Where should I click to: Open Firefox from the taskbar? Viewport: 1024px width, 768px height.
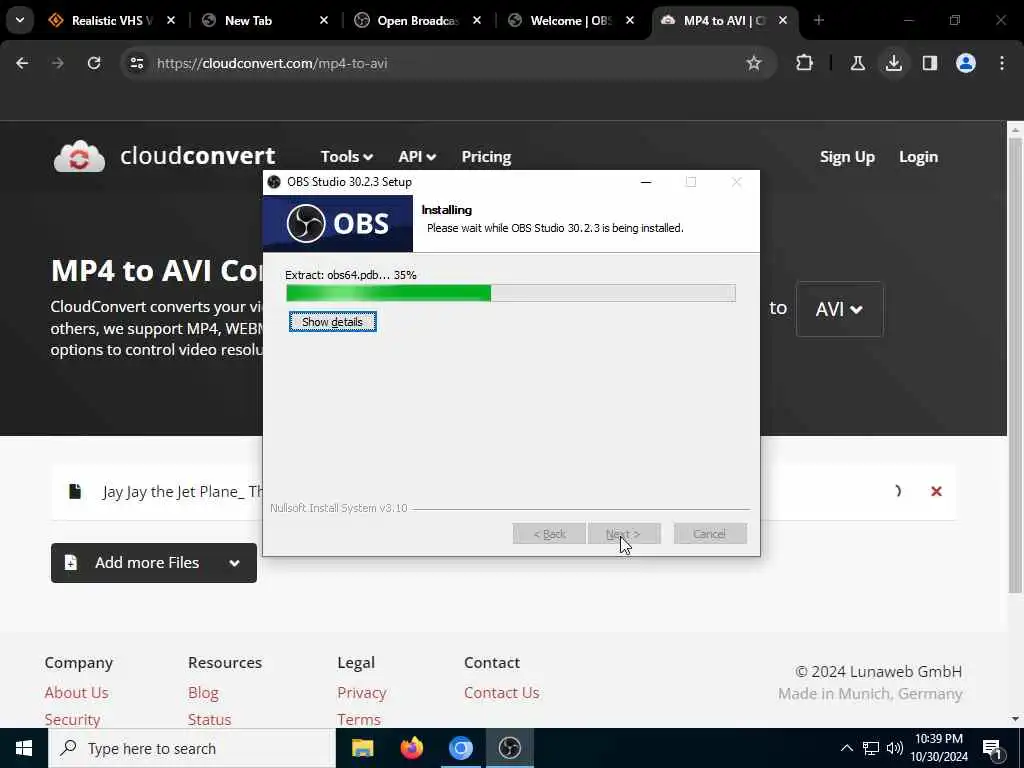411,748
